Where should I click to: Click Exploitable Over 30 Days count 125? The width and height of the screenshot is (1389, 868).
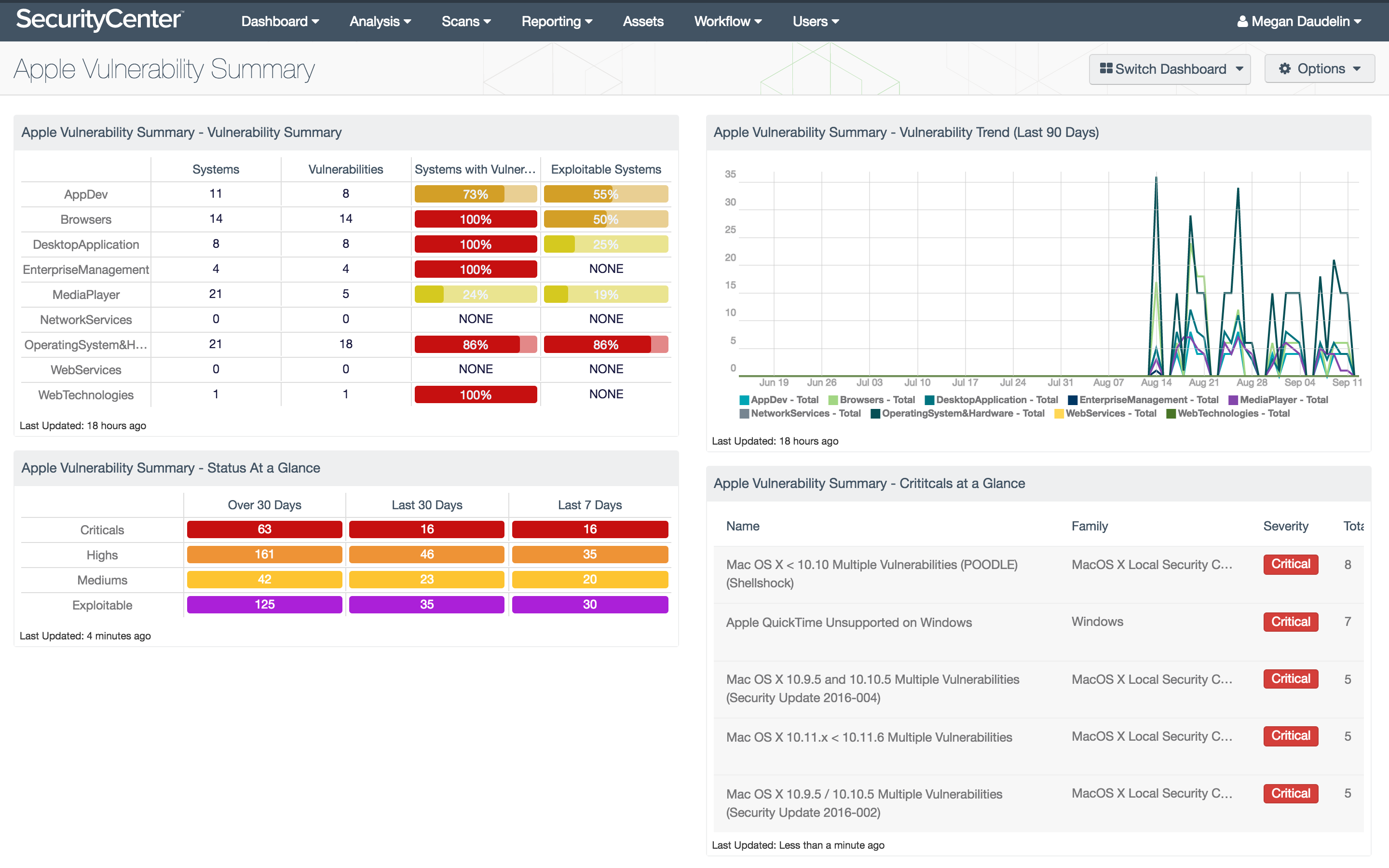tap(265, 605)
